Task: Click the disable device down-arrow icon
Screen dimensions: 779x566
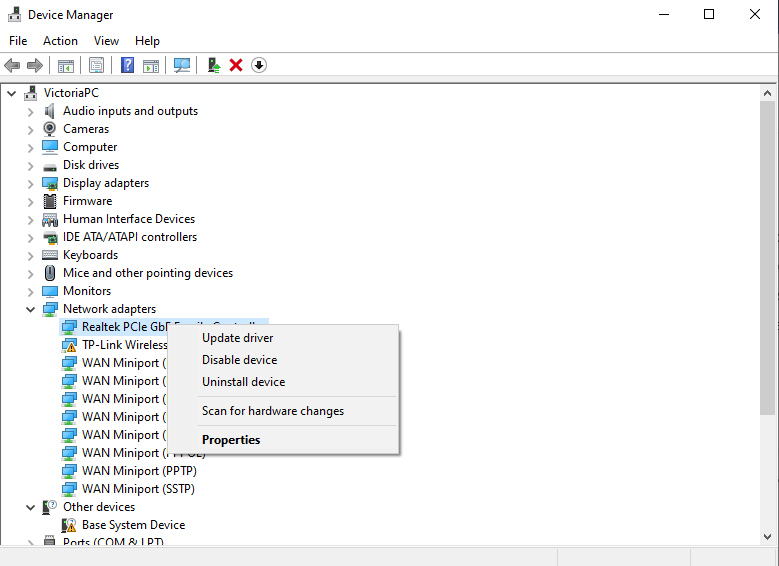Action: pos(259,65)
